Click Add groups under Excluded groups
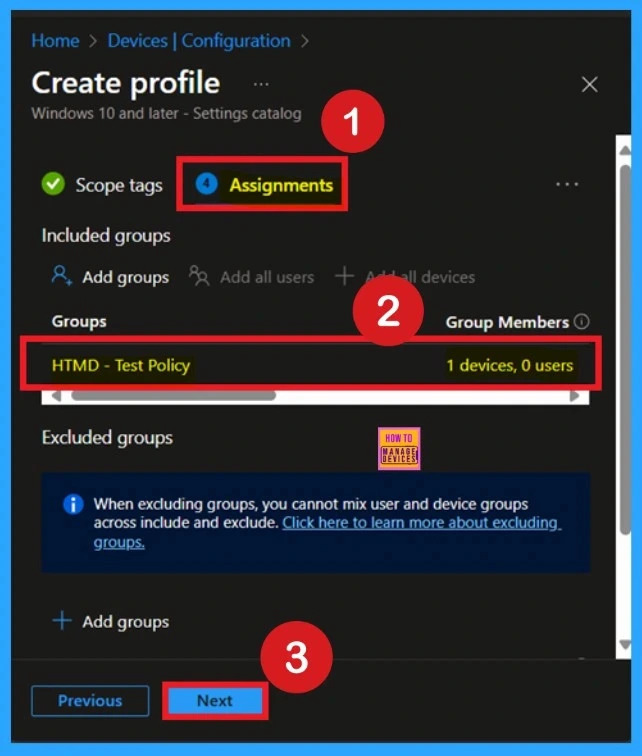 coord(110,622)
